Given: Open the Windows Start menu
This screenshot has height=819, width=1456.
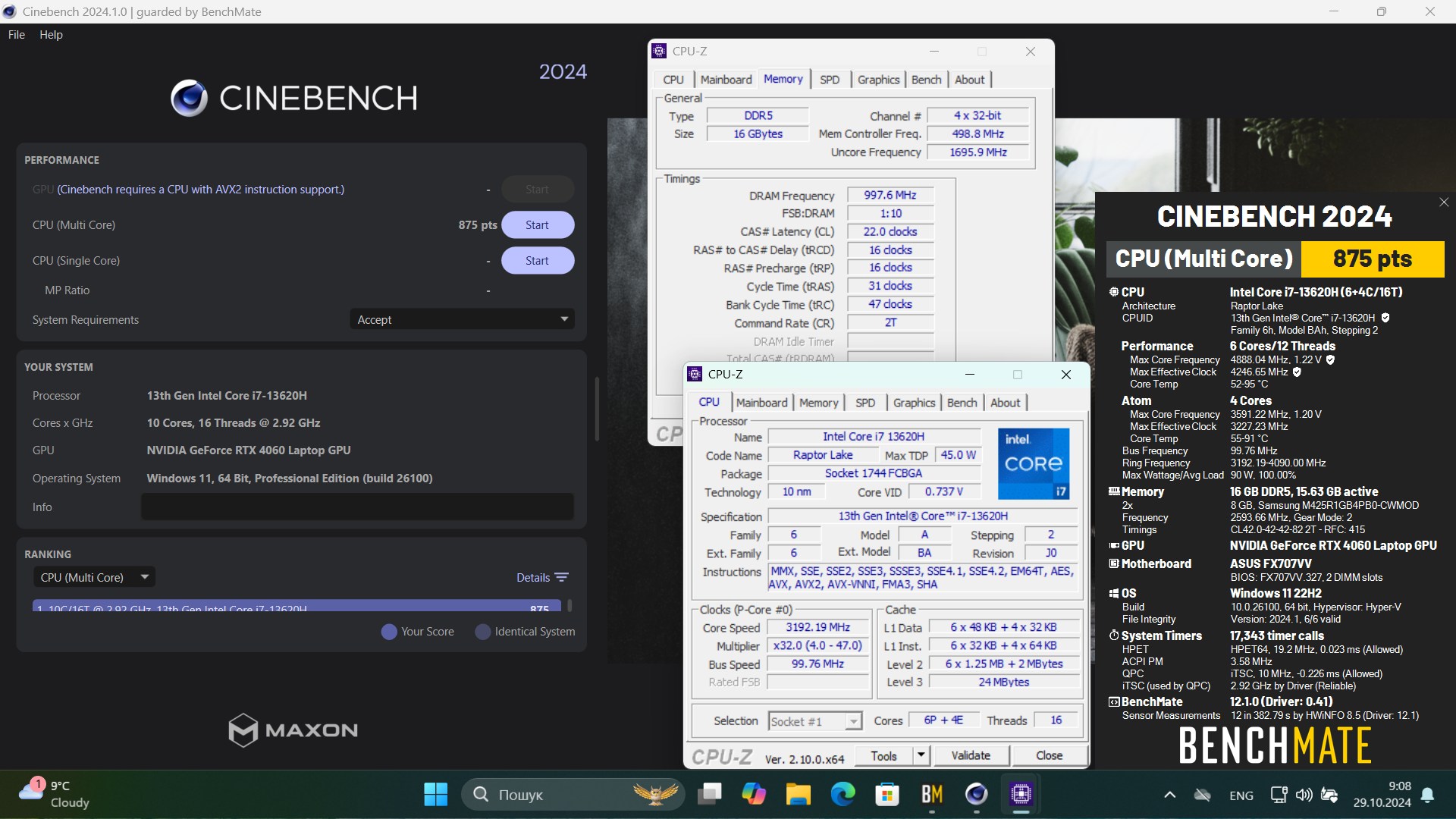Looking at the screenshot, I should [x=435, y=795].
